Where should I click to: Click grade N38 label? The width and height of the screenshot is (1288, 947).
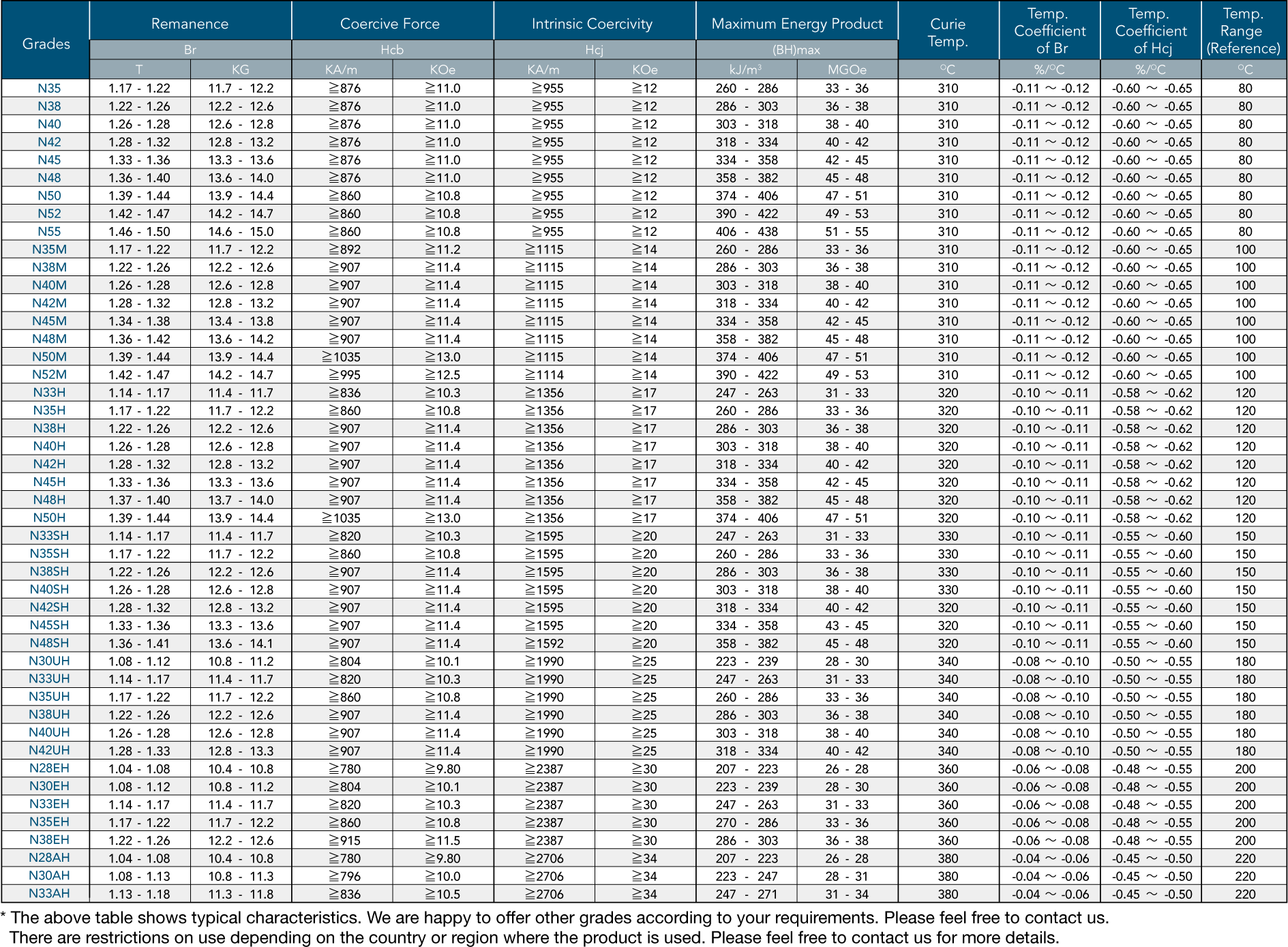[49, 106]
